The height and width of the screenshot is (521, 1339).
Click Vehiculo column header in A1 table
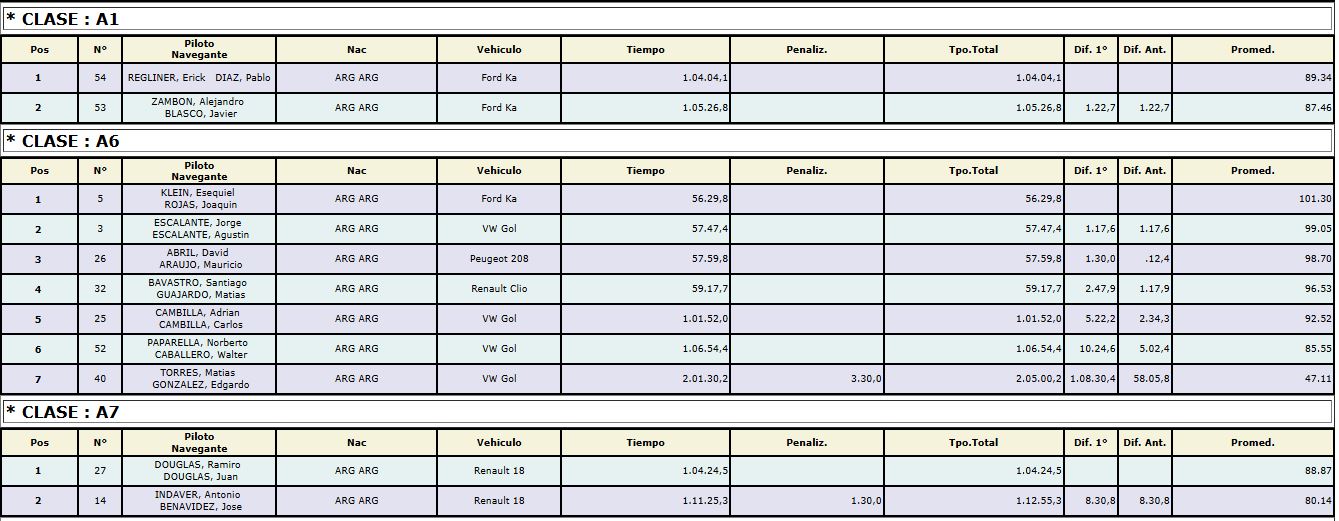click(x=498, y=49)
